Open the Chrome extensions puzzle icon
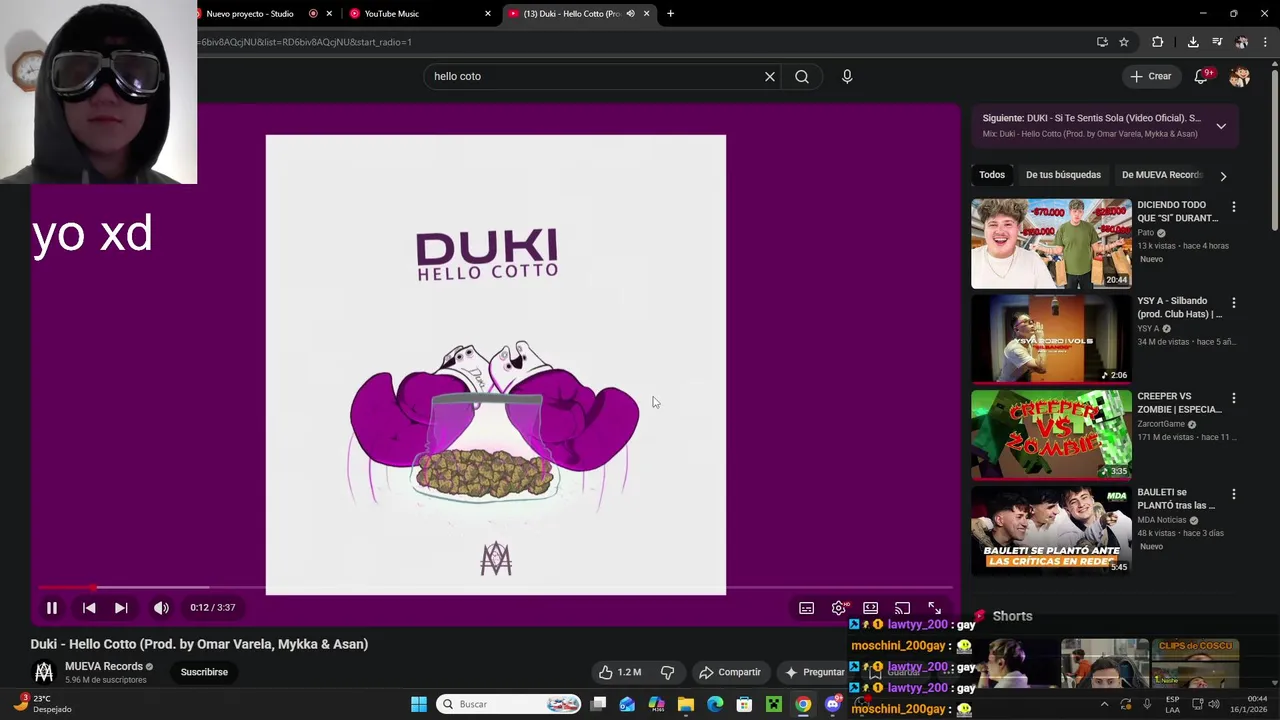Screen dimensions: 1280x720 (1158, 42)
